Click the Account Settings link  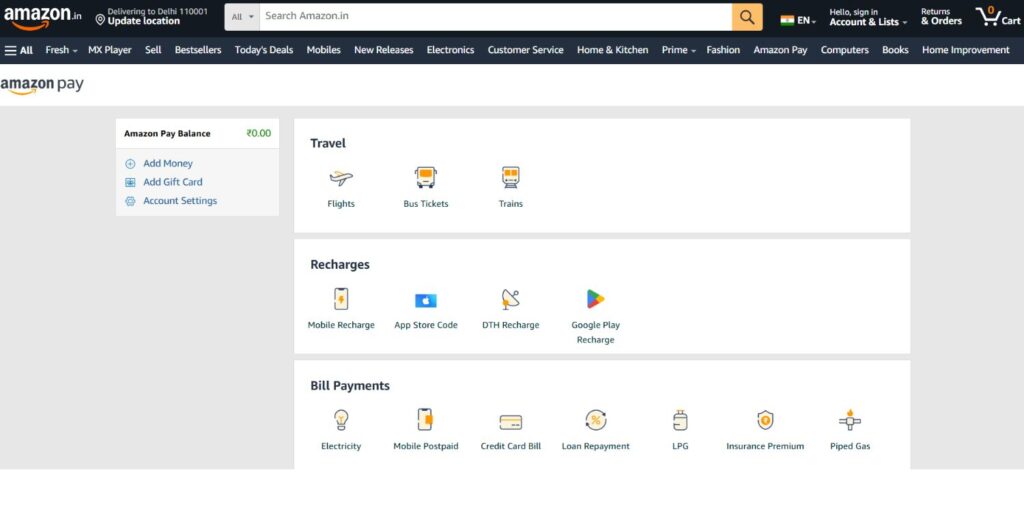(180, 201)
